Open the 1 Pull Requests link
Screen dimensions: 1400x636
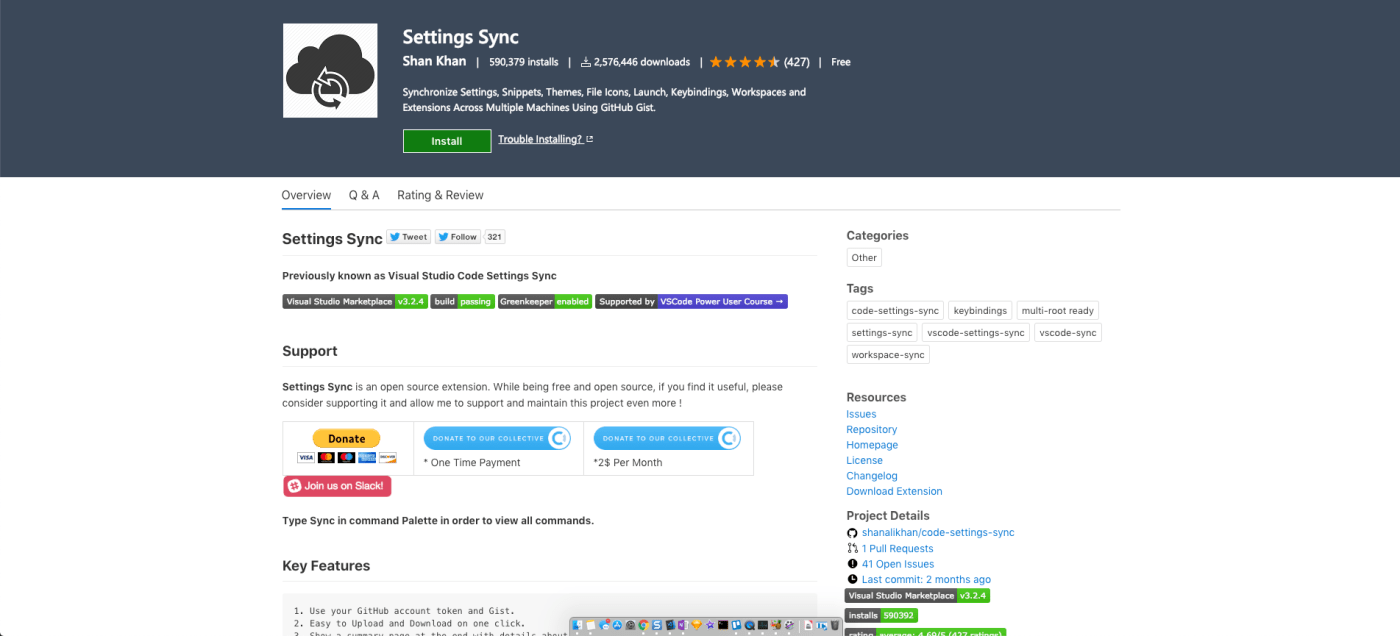(x=898, y=549)
